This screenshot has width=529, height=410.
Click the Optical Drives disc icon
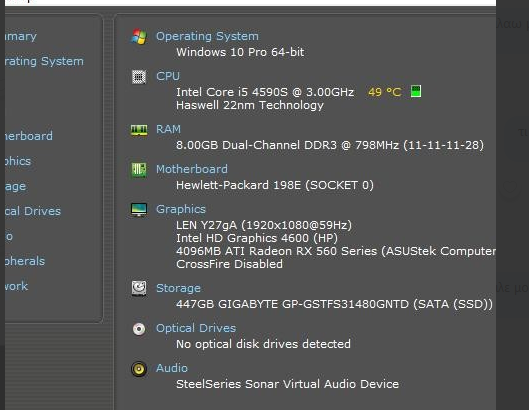[139, 329]
